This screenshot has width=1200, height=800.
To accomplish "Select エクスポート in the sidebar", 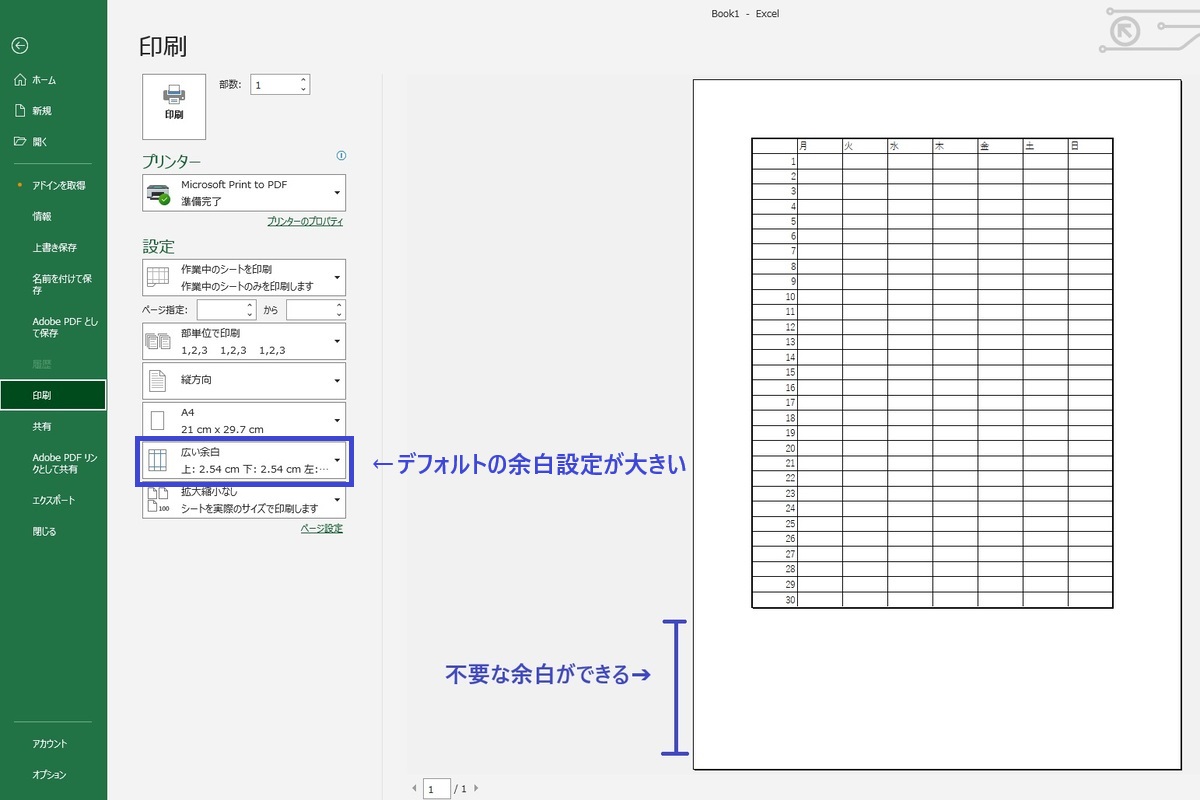I will point(54,500).
